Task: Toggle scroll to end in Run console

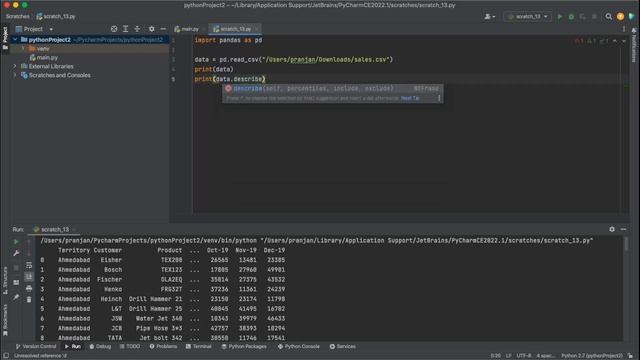Action: click(x=29, y=277)
